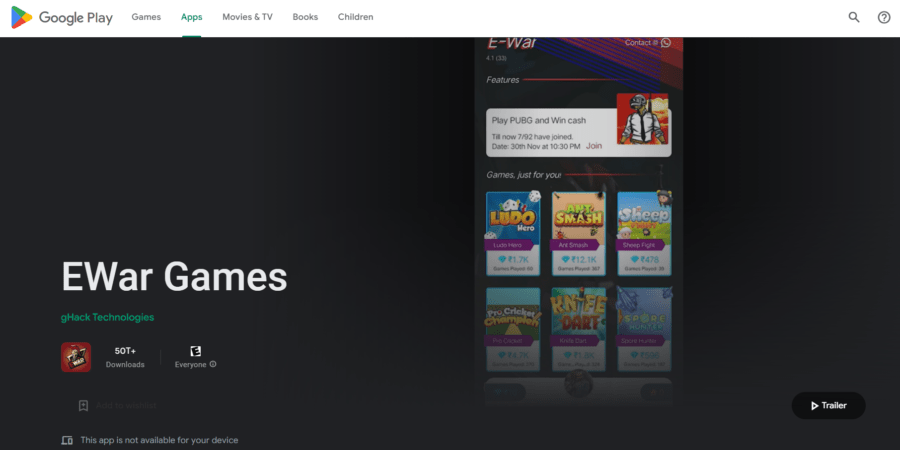Click the Everyone content rating icon
This screenshot has height=450, width=900.
[196, 351]
